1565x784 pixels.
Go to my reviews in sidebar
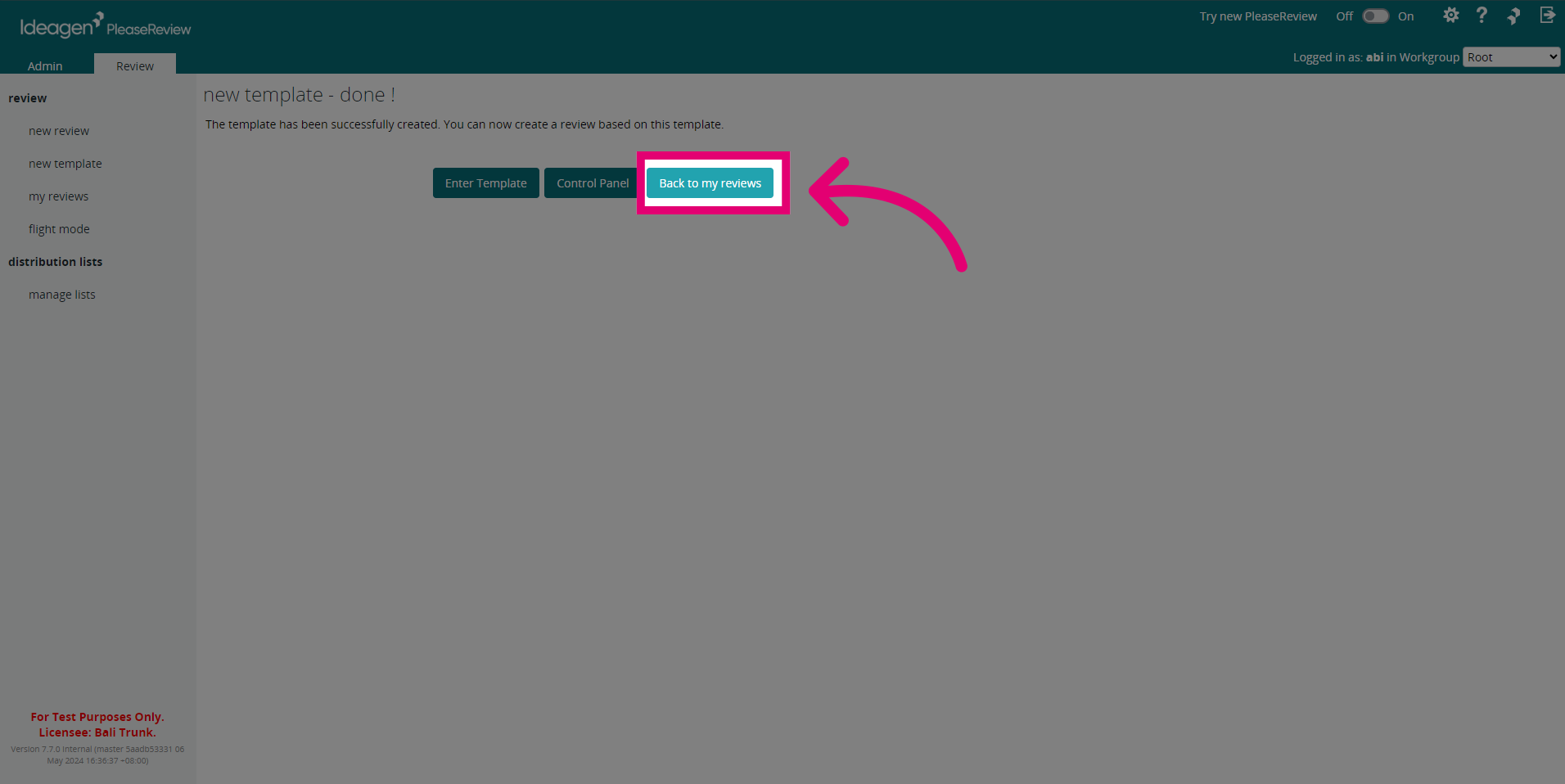[58, 196]
